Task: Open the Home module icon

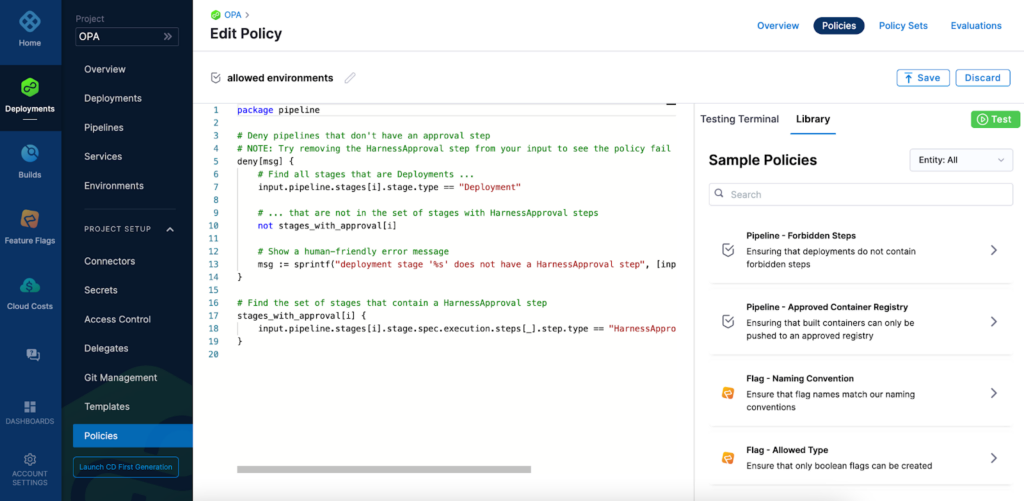Action: (29, 22)
